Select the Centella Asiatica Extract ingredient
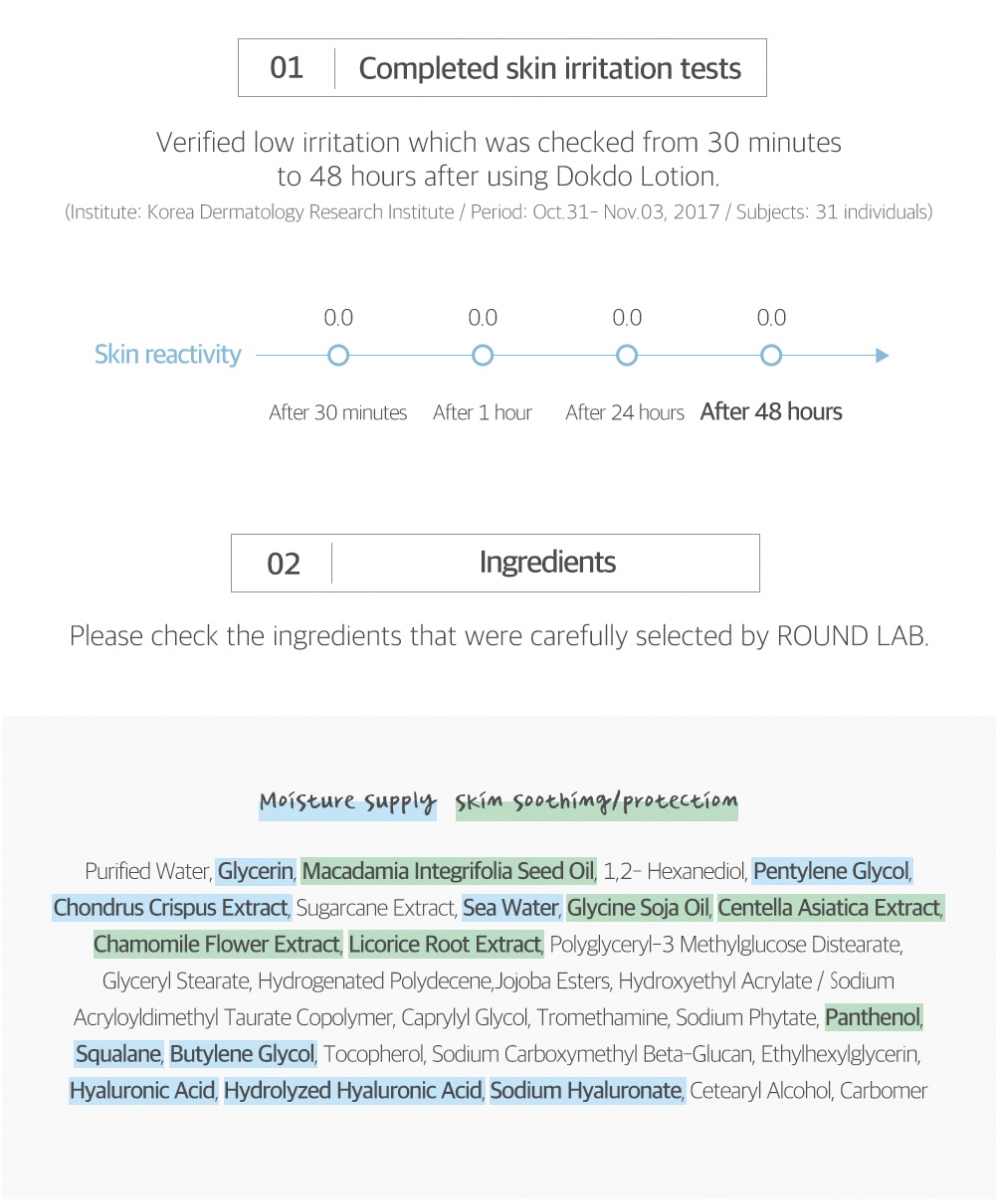The width and height of the screenshot is (996, 1200). click(829, 908)
